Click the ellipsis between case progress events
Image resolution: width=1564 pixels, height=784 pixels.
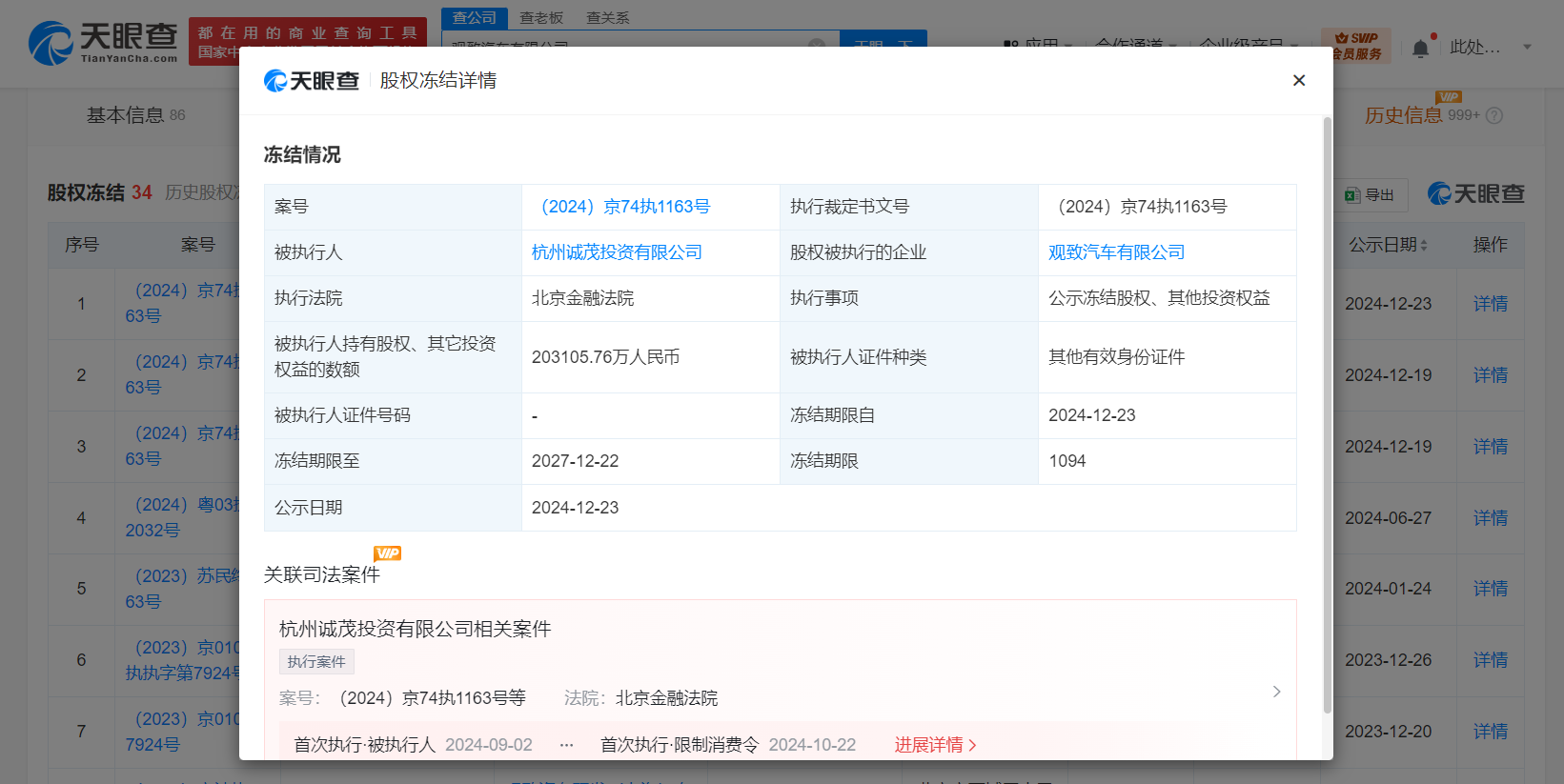(x=566, y=745)
